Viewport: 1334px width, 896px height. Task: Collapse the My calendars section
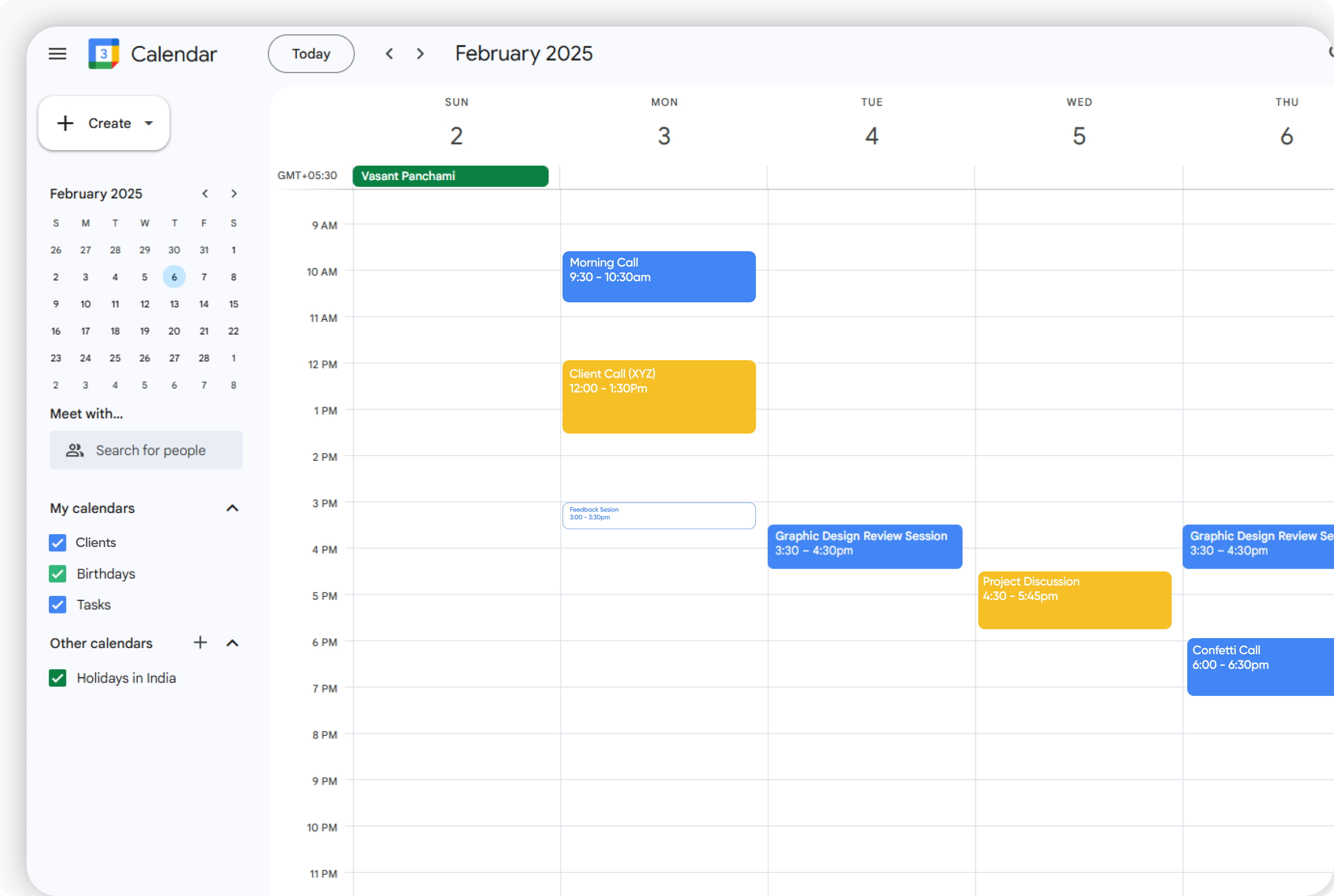coord(232,508)
